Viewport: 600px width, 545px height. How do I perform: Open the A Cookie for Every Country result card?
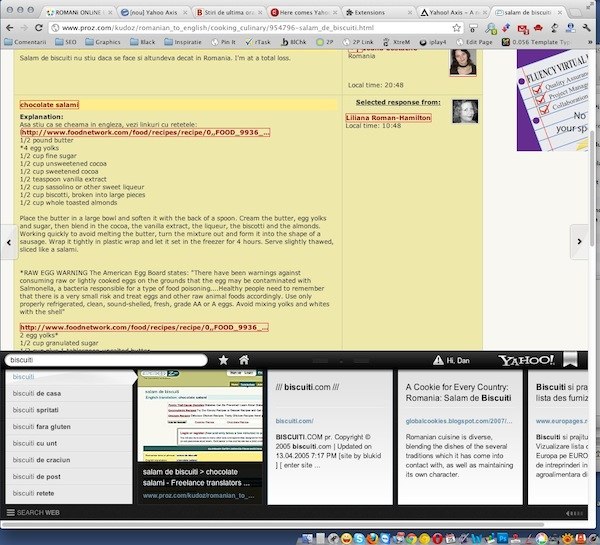coord(460,437)
